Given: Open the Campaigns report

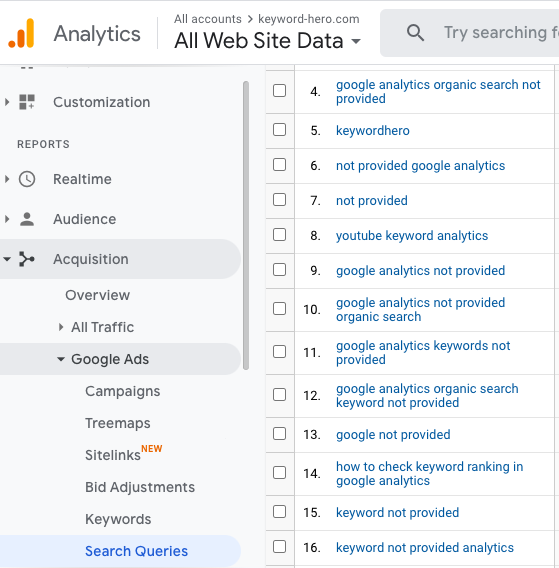Looking at the screenshot, I should point(122,391).
